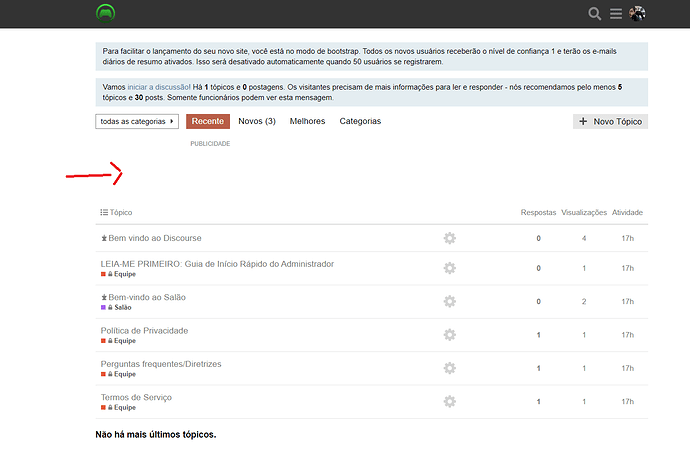Click Equipe badge under Perguntas frequentes/Diretrizes

coord(118,374)
